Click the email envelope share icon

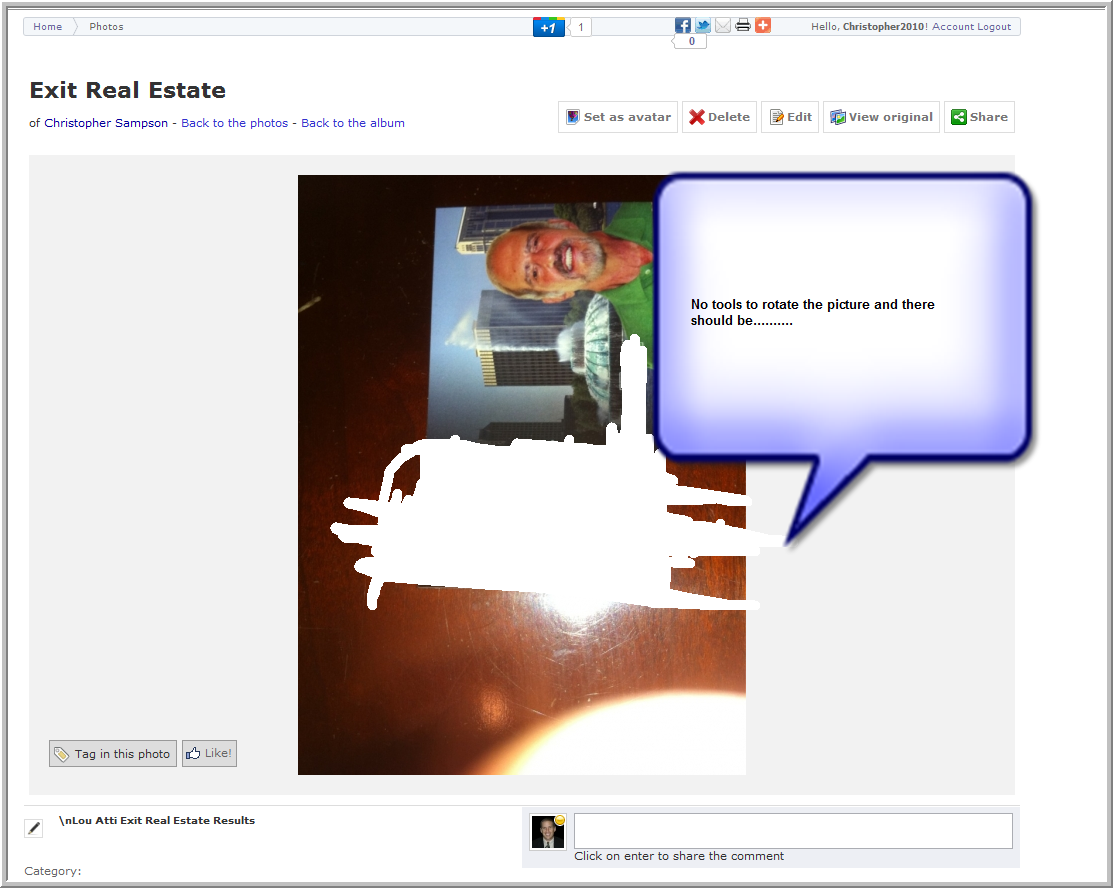[723, 26]
